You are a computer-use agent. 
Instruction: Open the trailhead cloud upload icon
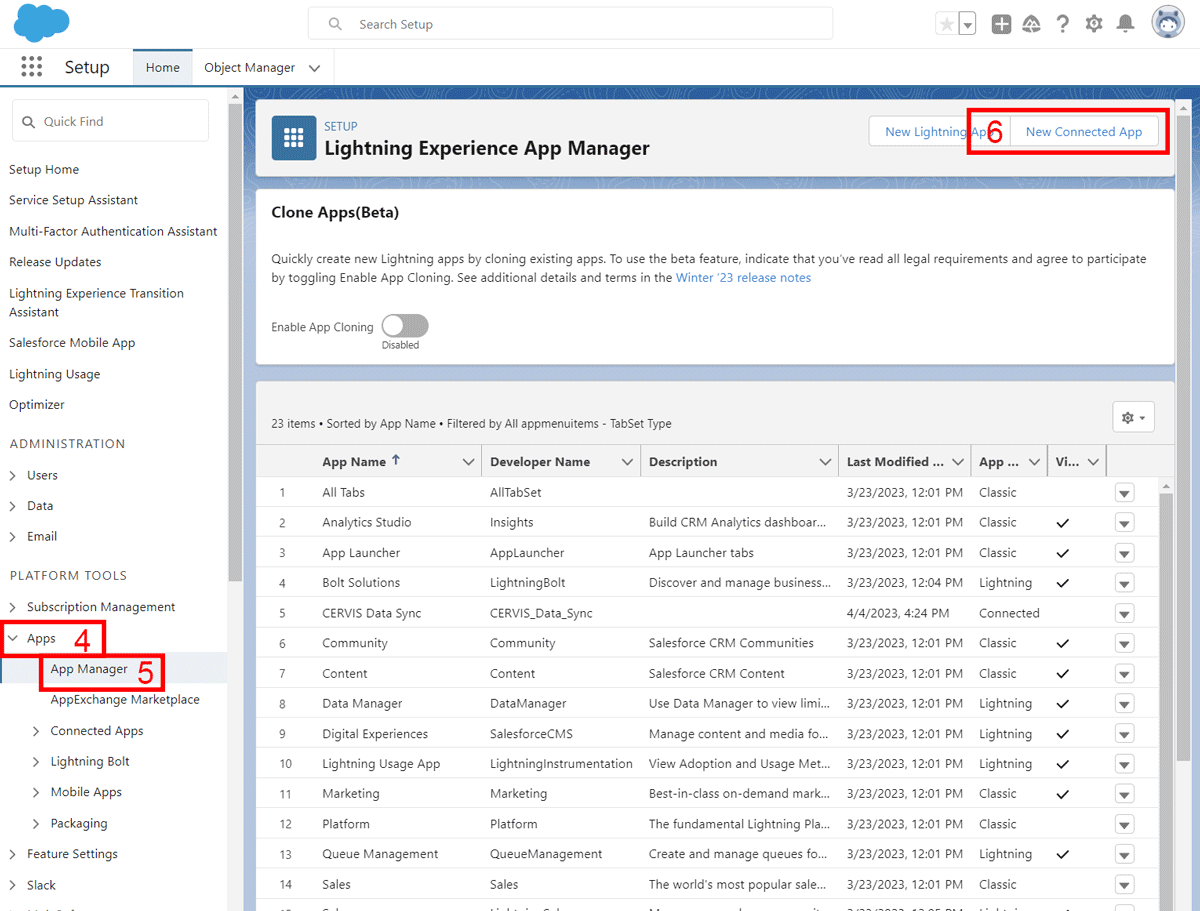(1031, 22)
